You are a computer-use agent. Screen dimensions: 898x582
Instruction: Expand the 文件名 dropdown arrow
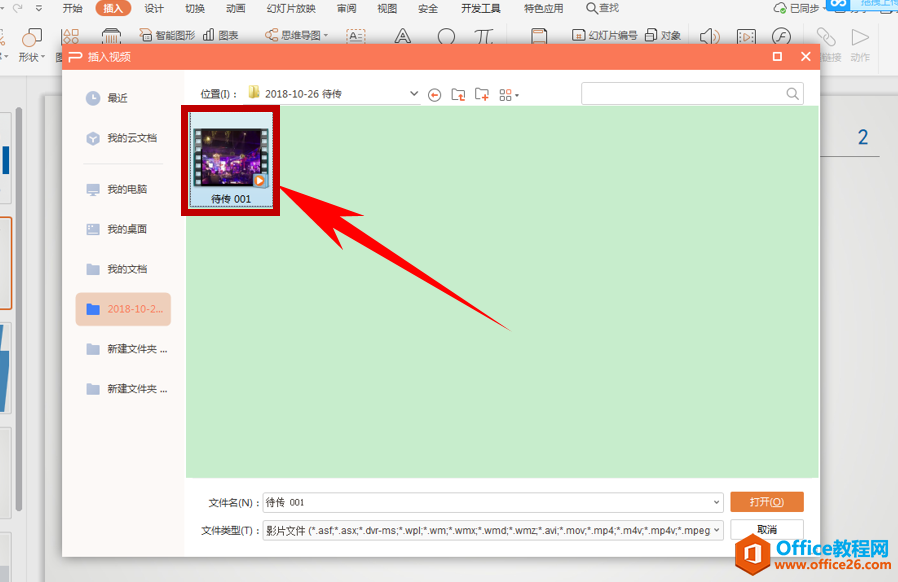(x=716, y=502)
